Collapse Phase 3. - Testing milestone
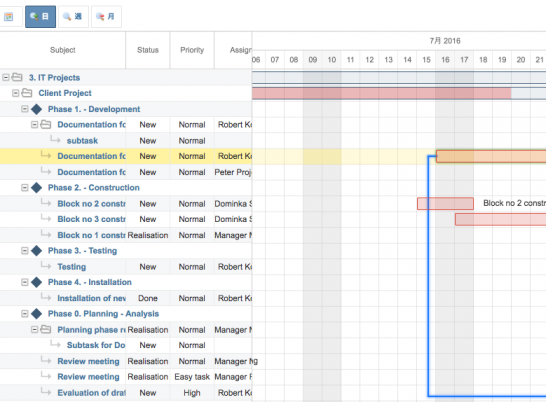546x402 pixels. [x=25, y=251]
